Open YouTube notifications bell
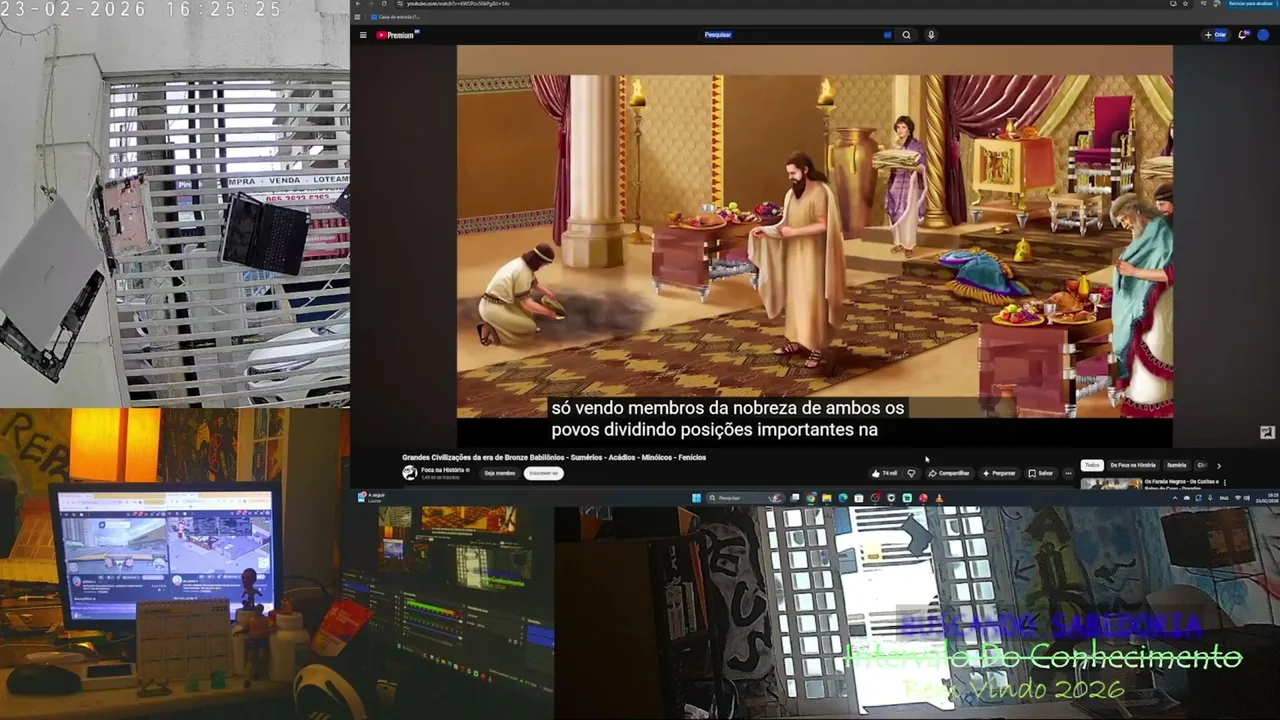 1243,35
